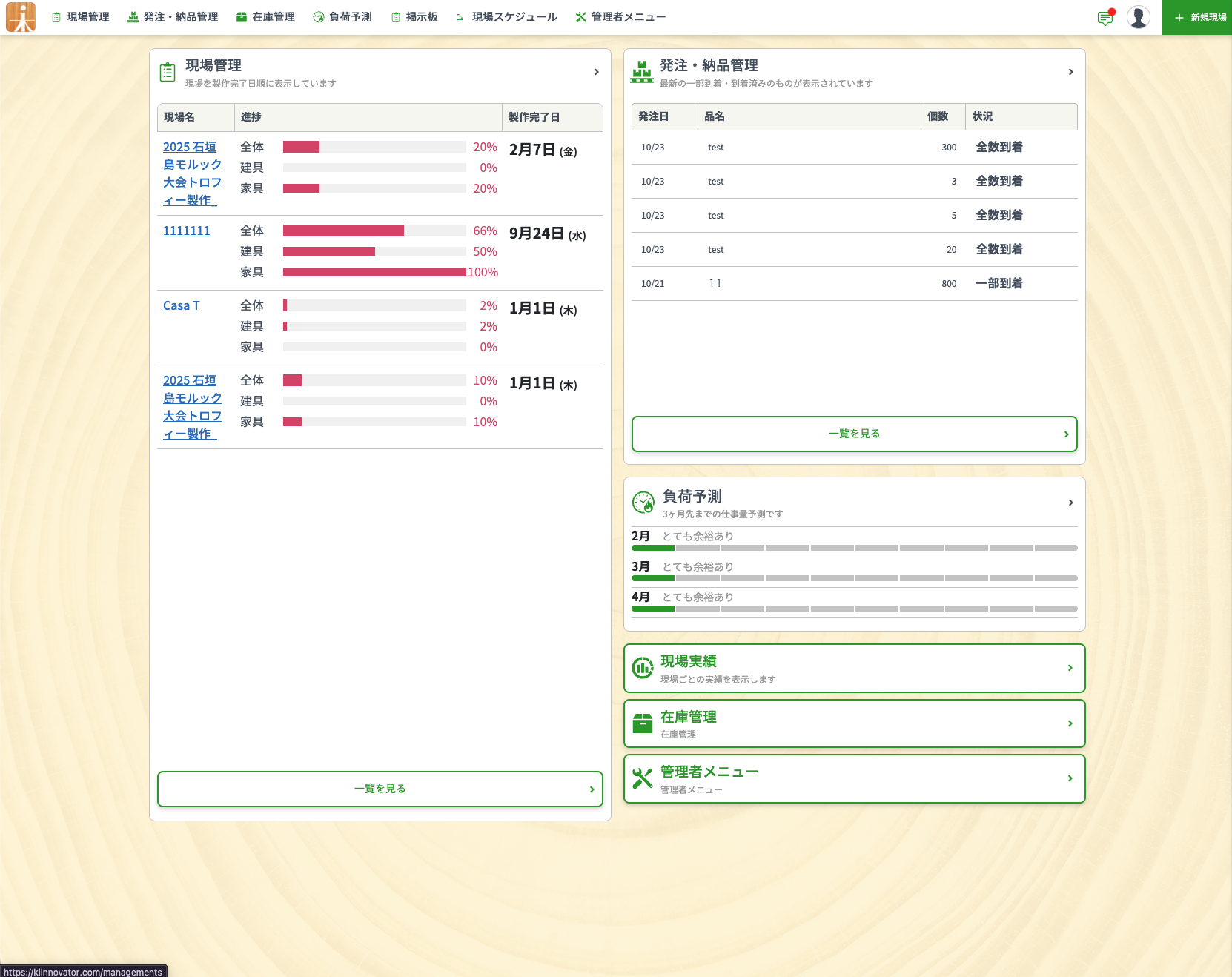Open the user profile avatar
This screenshot has height=977, width=1232.
coord(1138,17)
